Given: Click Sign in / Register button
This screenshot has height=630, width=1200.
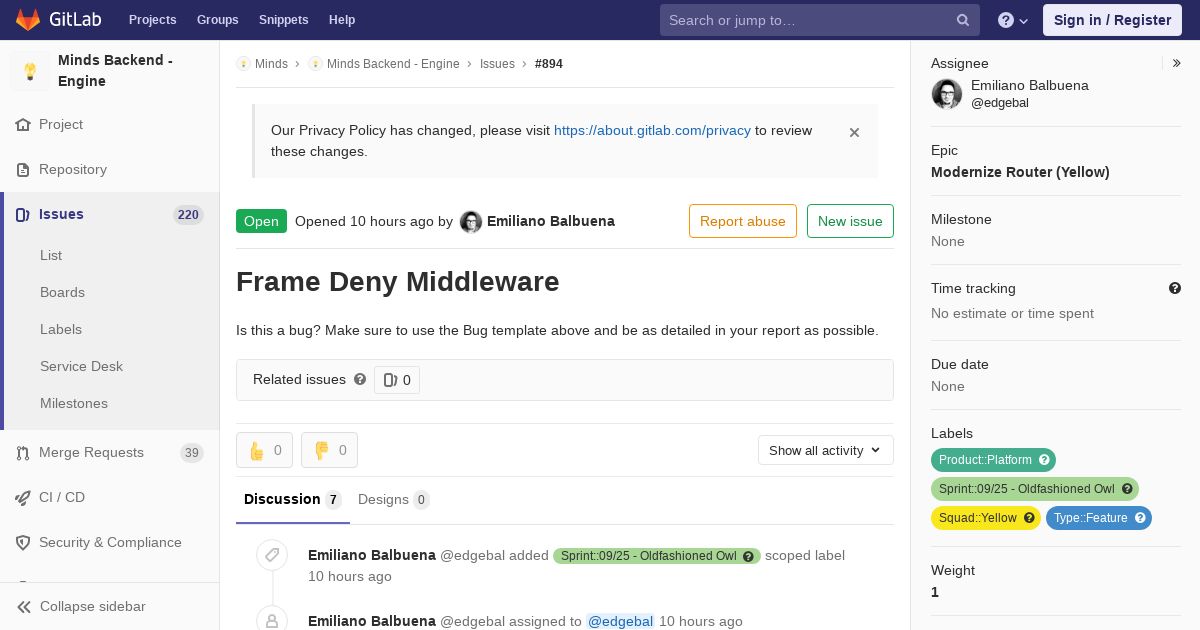Looking at the screenshot, I should pyautogui.click(x=1112, y=20).
